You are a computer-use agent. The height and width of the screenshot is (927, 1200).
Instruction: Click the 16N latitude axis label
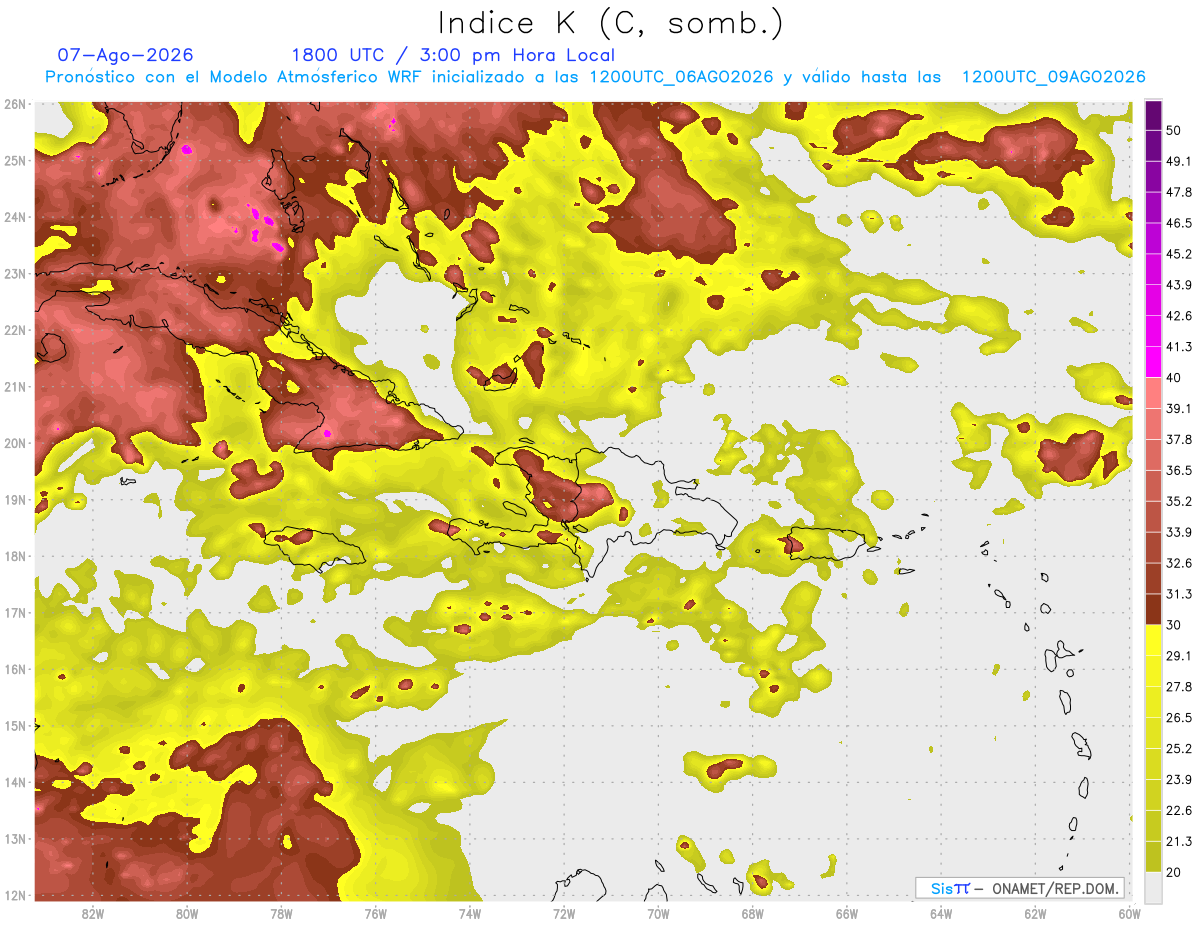(15, 669)
